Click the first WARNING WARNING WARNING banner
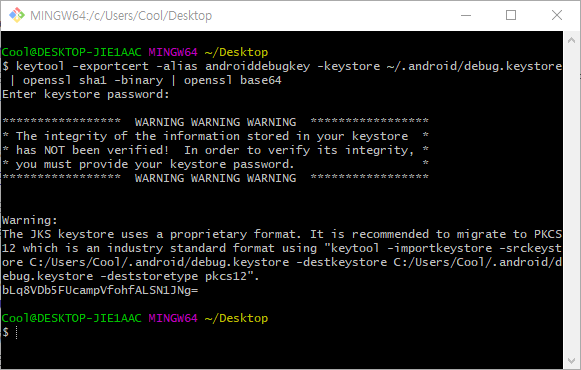This screenshot has width=581, height=370. pyautogui.click(x=215, y=122)
